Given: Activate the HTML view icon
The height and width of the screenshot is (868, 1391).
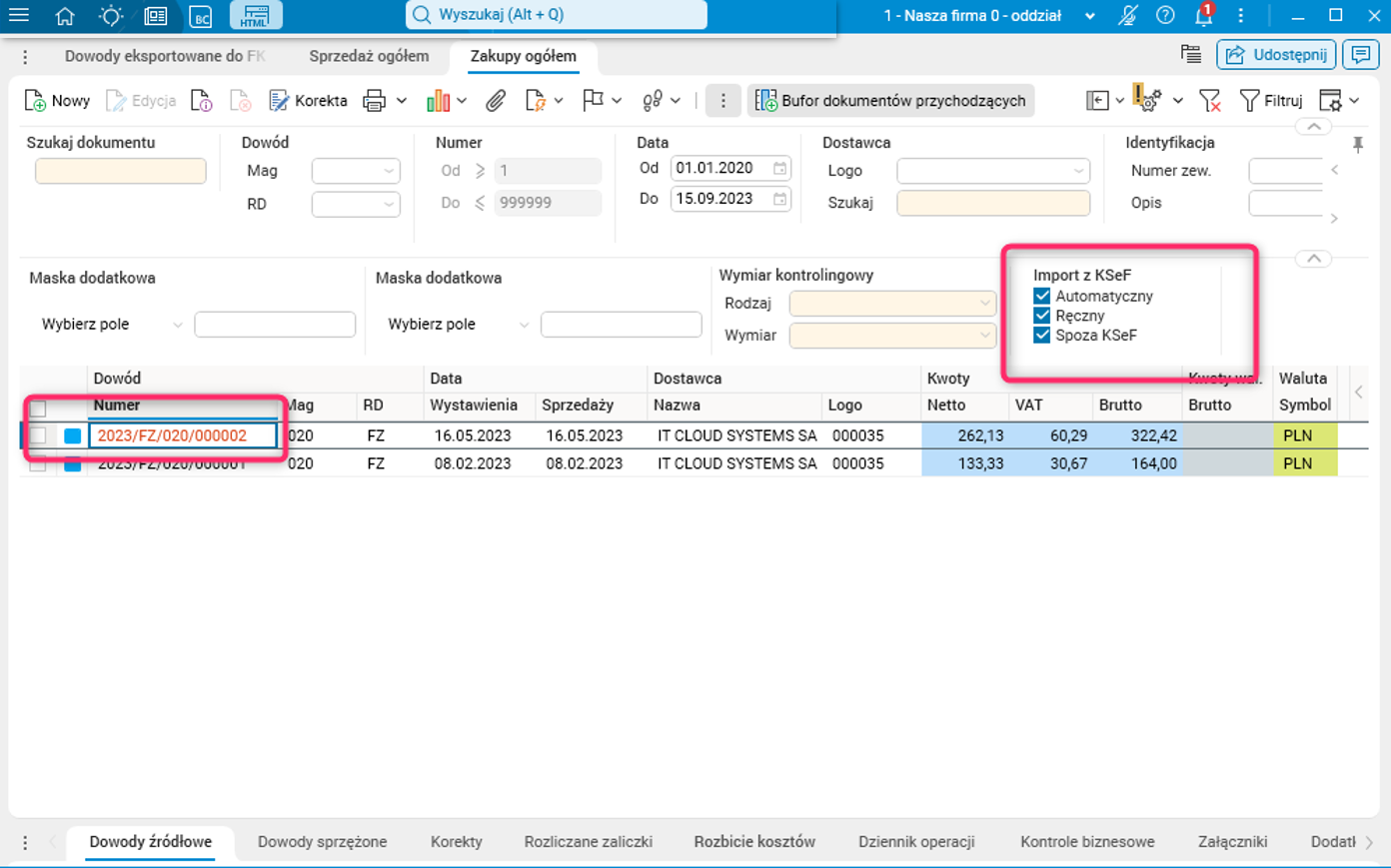Looking at the screenshot, I should tap(256, 15).
